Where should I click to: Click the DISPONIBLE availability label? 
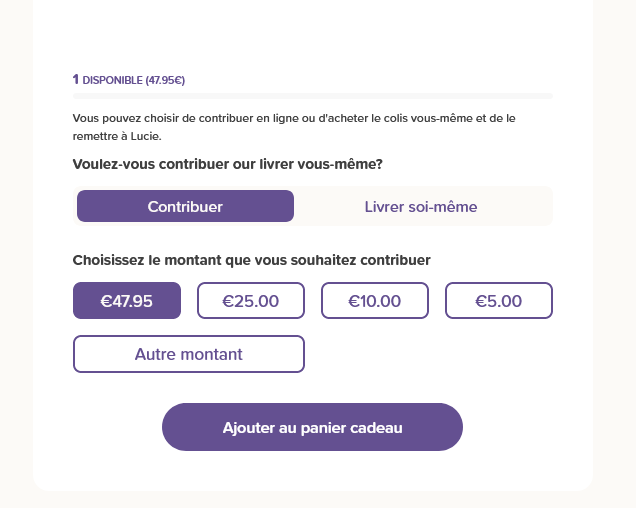click(112, 80)
